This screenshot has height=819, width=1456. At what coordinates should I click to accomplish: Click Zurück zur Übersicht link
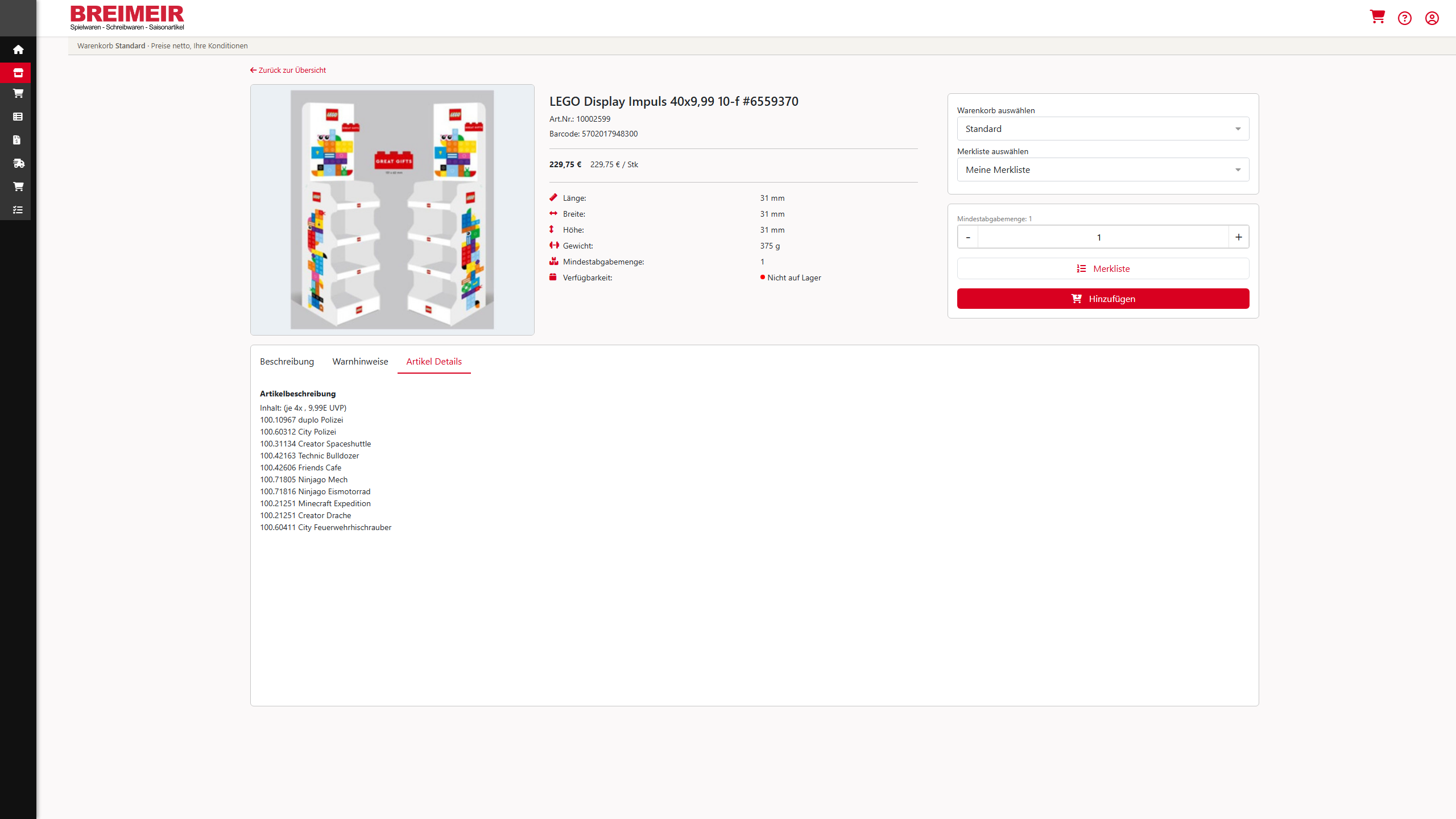click(288, 70)
